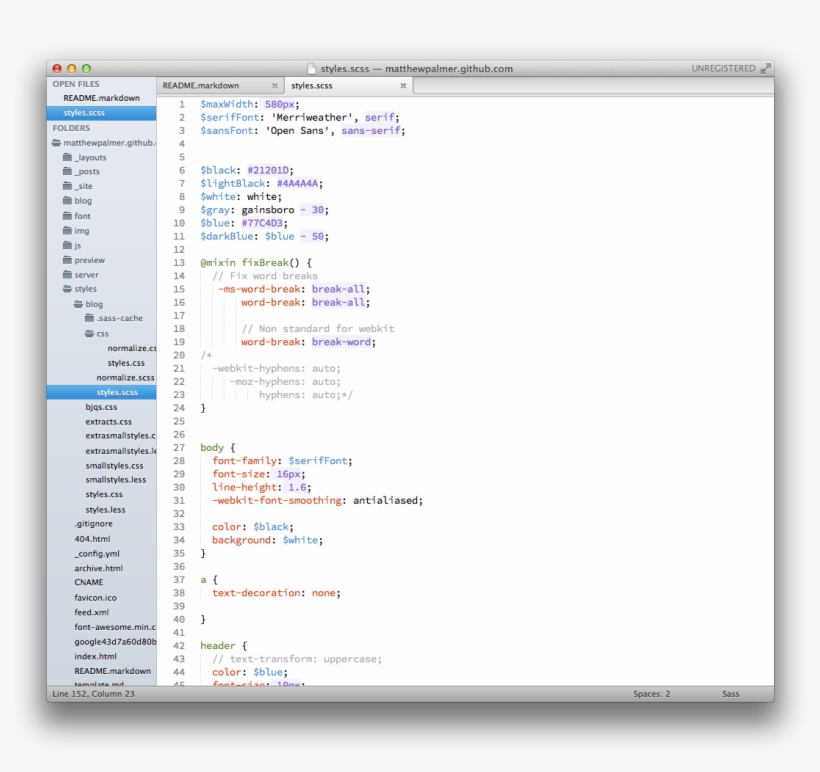Close the README.markdown tab

tap(275, 86)
